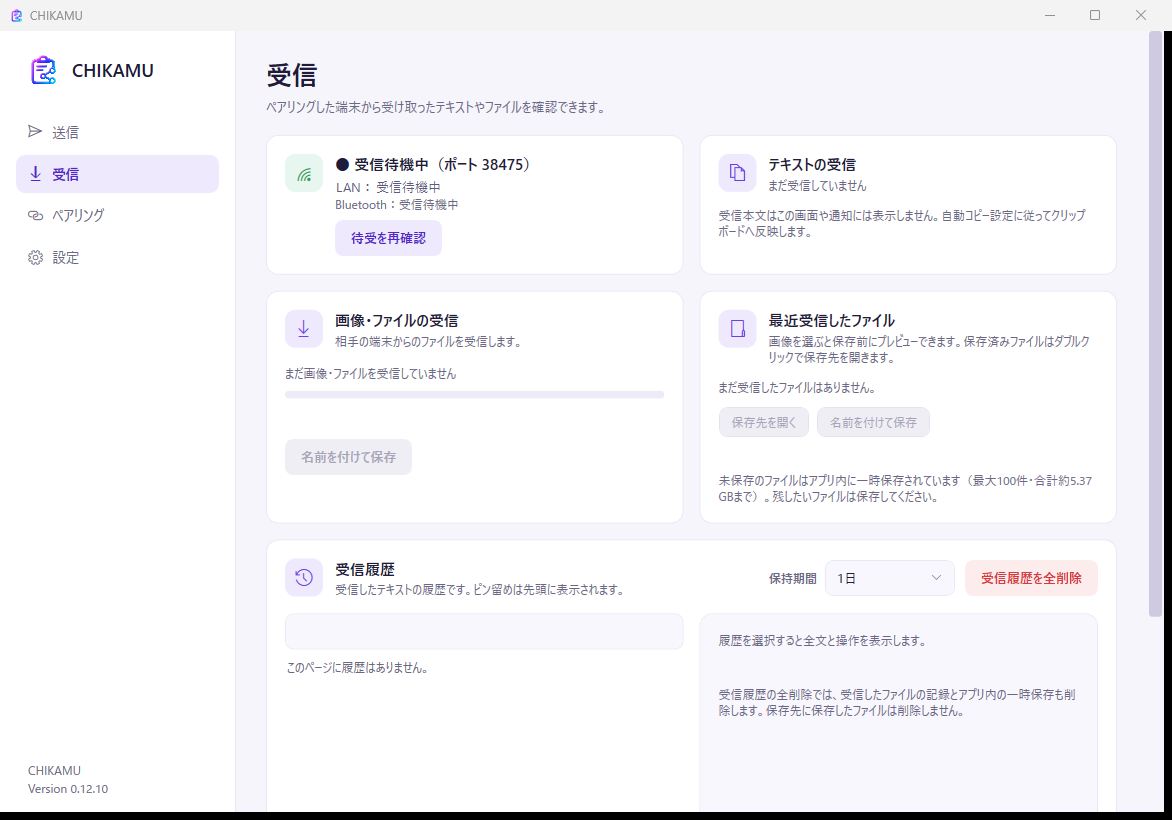Click the gear icon beside 設定
Screen dimensions: 1172x820
click(x=35, y=257)
